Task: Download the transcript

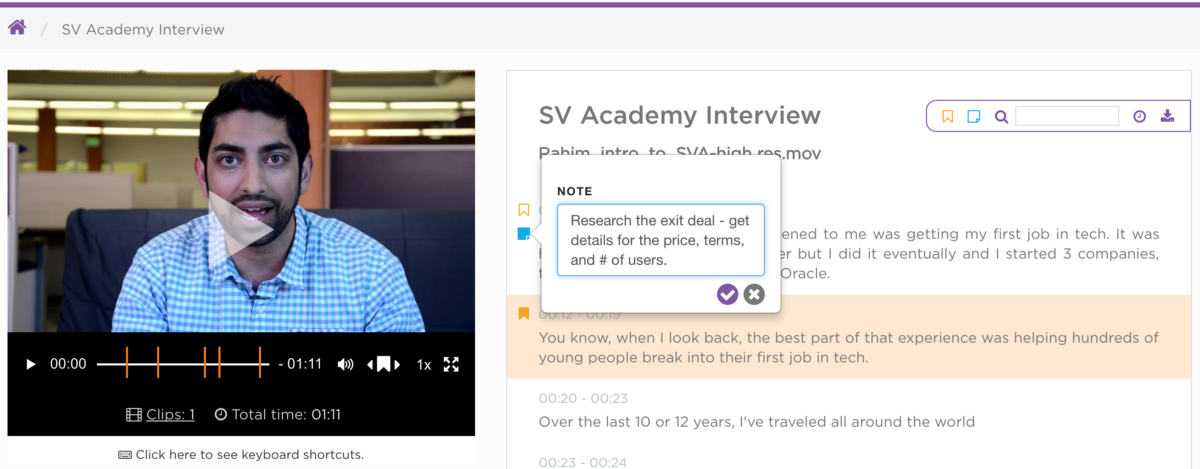Action: point(1167,117)
